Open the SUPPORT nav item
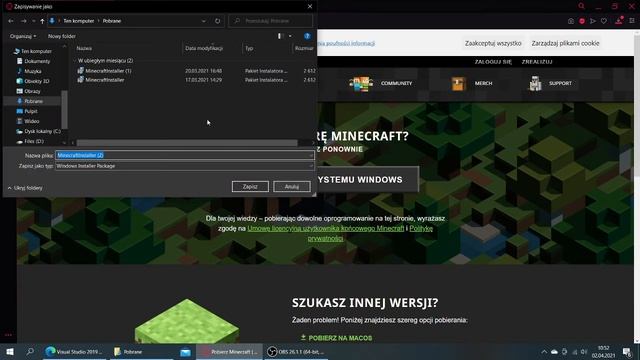Viewport: 640px width, 360px height. click(x=550, y=83)
